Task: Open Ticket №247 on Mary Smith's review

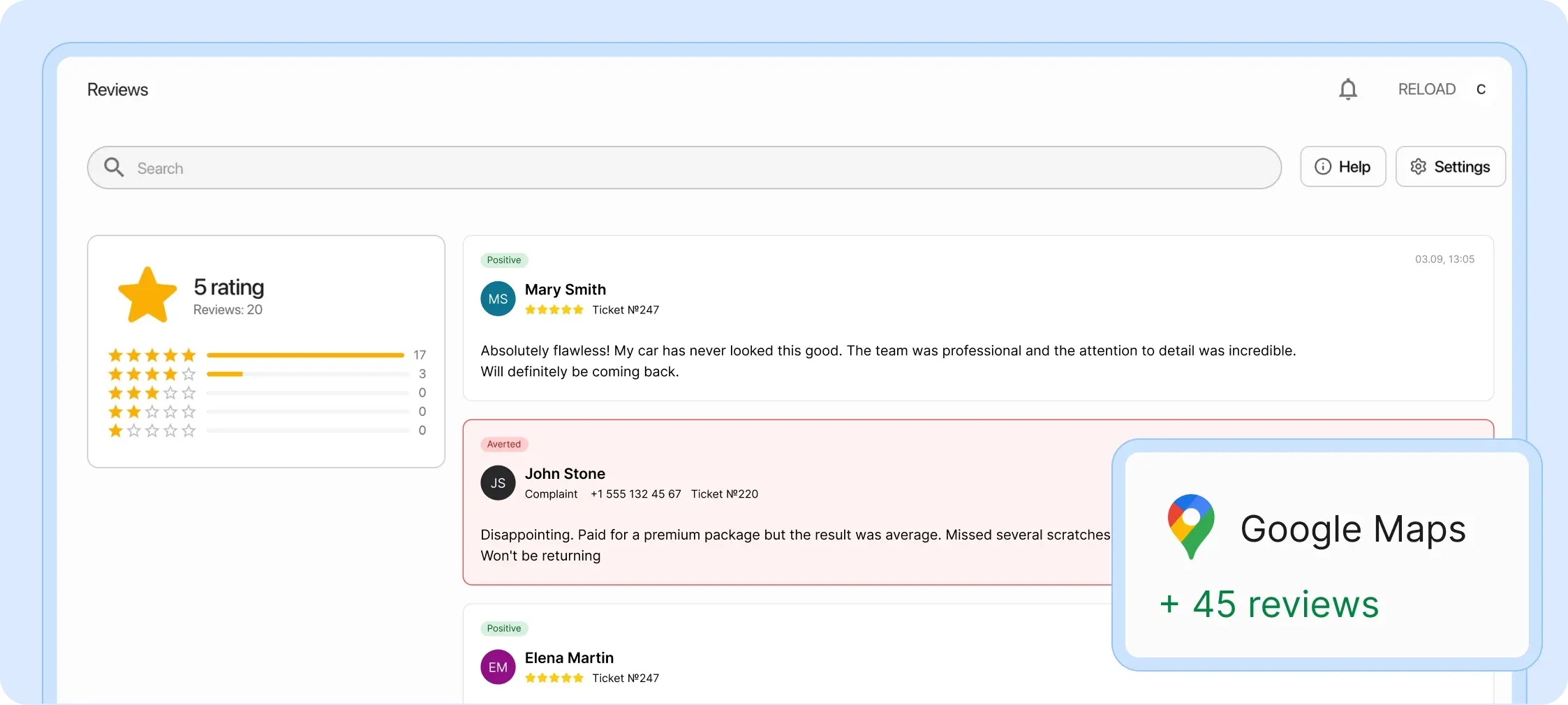Action: (626, 311)
